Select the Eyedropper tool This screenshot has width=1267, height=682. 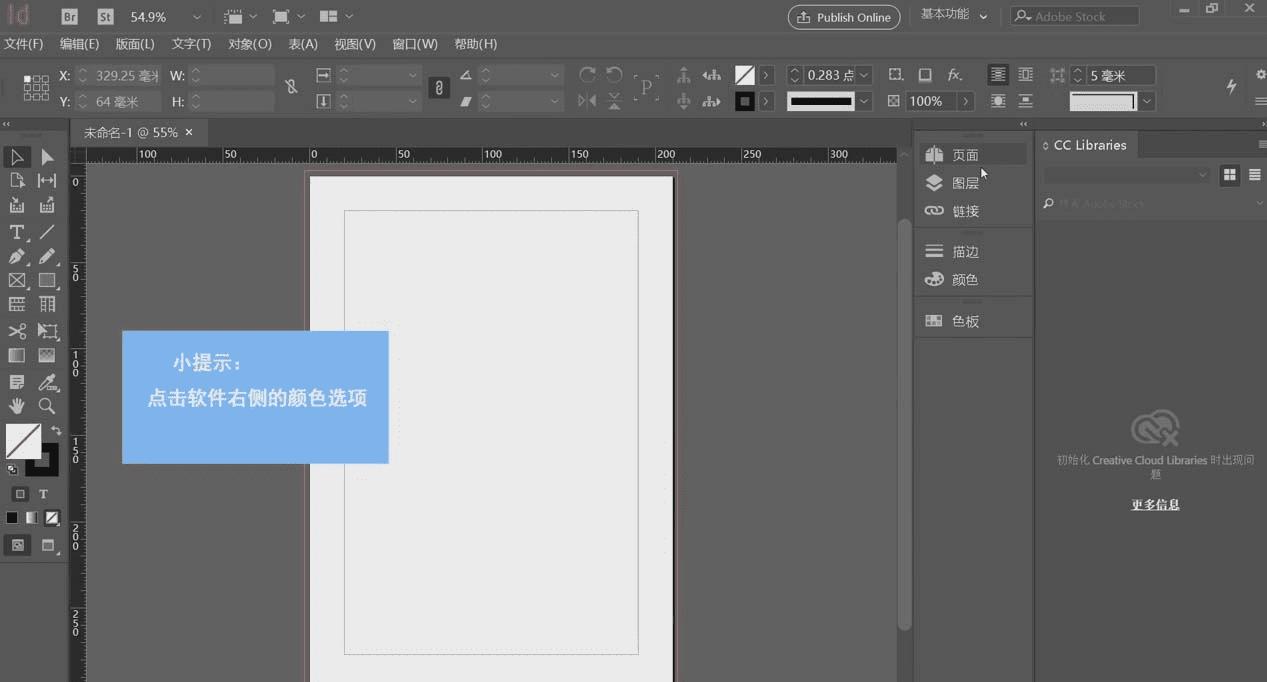[x=47, y=382]
